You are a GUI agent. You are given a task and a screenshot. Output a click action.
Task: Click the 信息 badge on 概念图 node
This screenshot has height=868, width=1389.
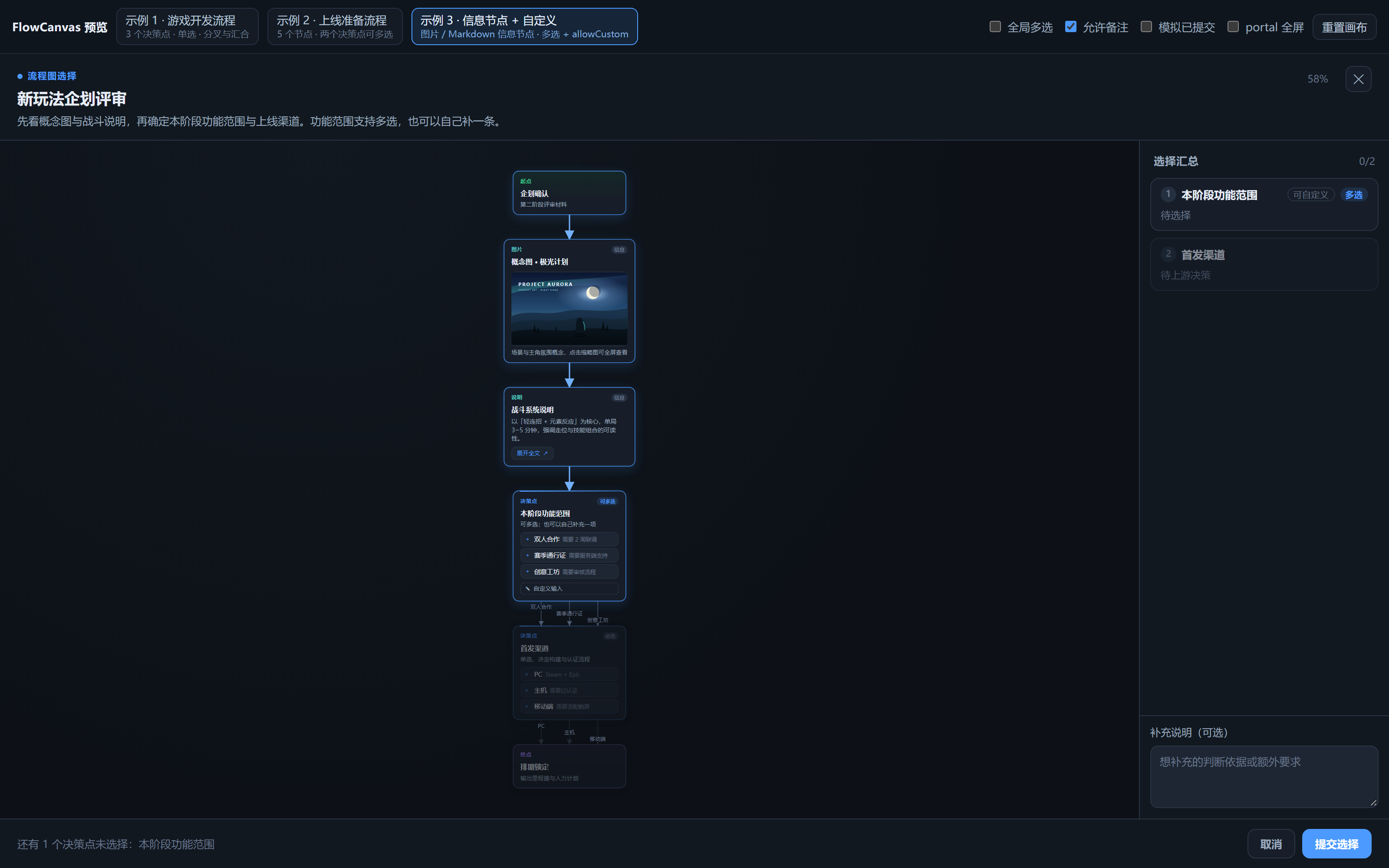click(619, 250)
